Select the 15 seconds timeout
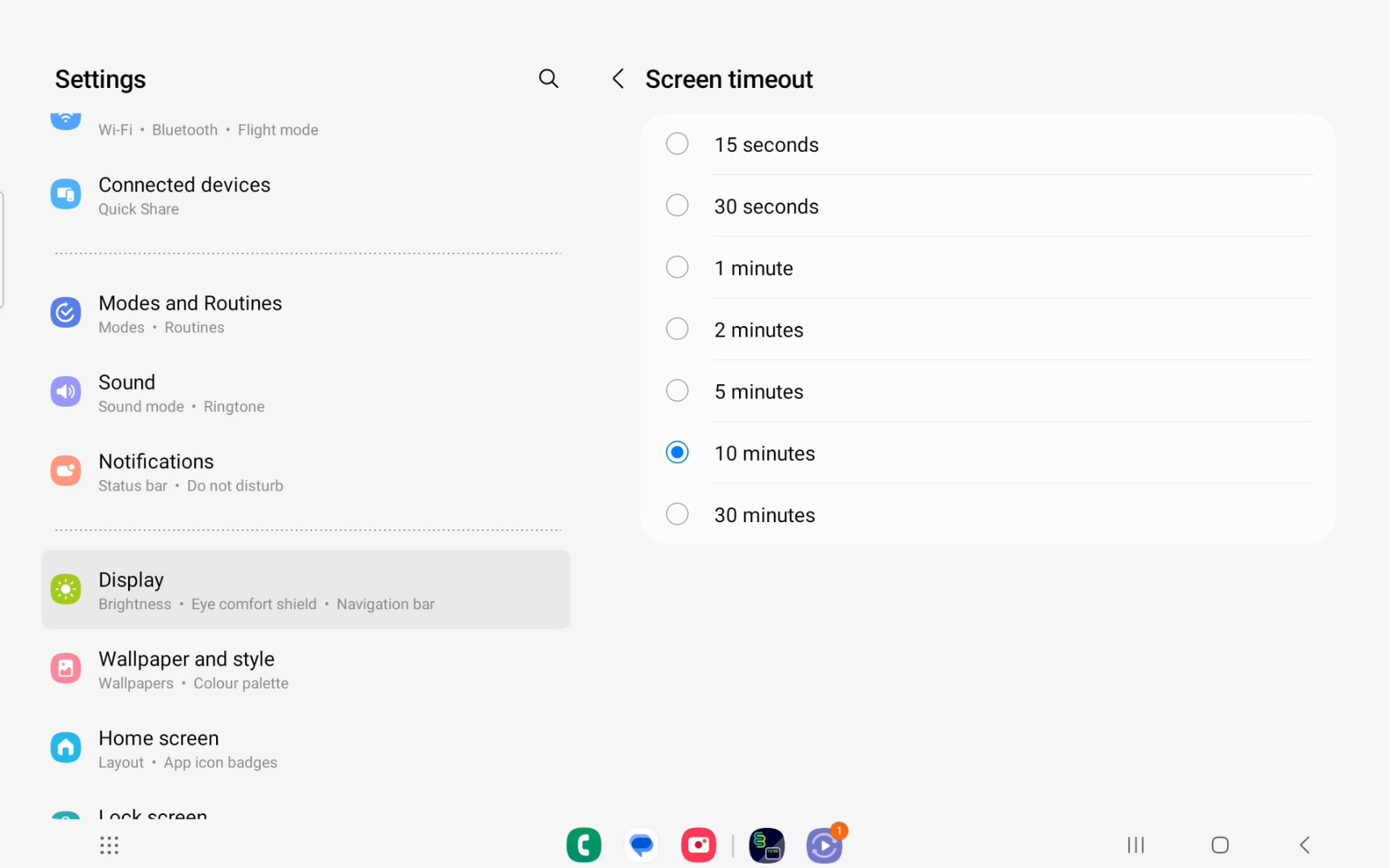Image resolution: width=1390 pixels, height=868 pixels. (x=677, y=144)
